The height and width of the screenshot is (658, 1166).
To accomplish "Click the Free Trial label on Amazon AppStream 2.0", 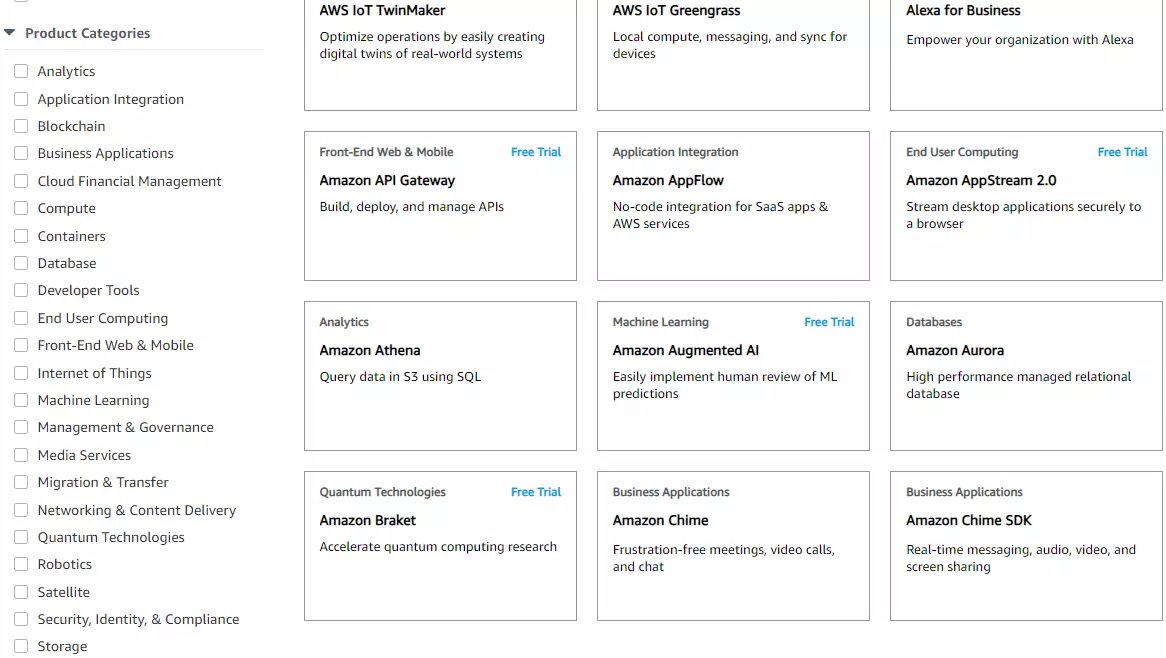I will (1122, 151).
